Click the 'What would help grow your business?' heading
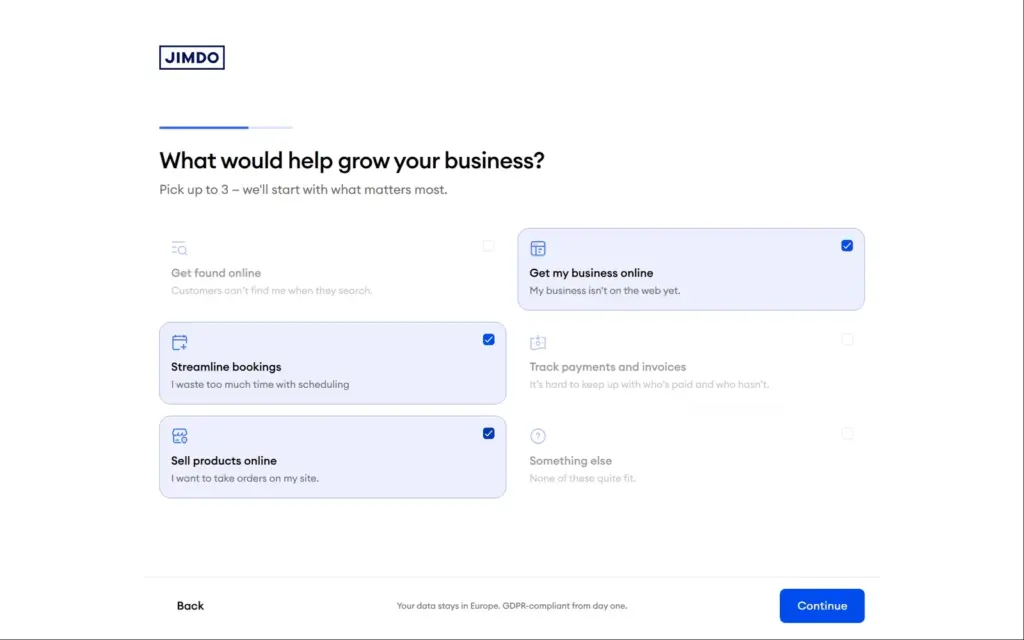Viewport: 1024px width, 640px height. 352,161
